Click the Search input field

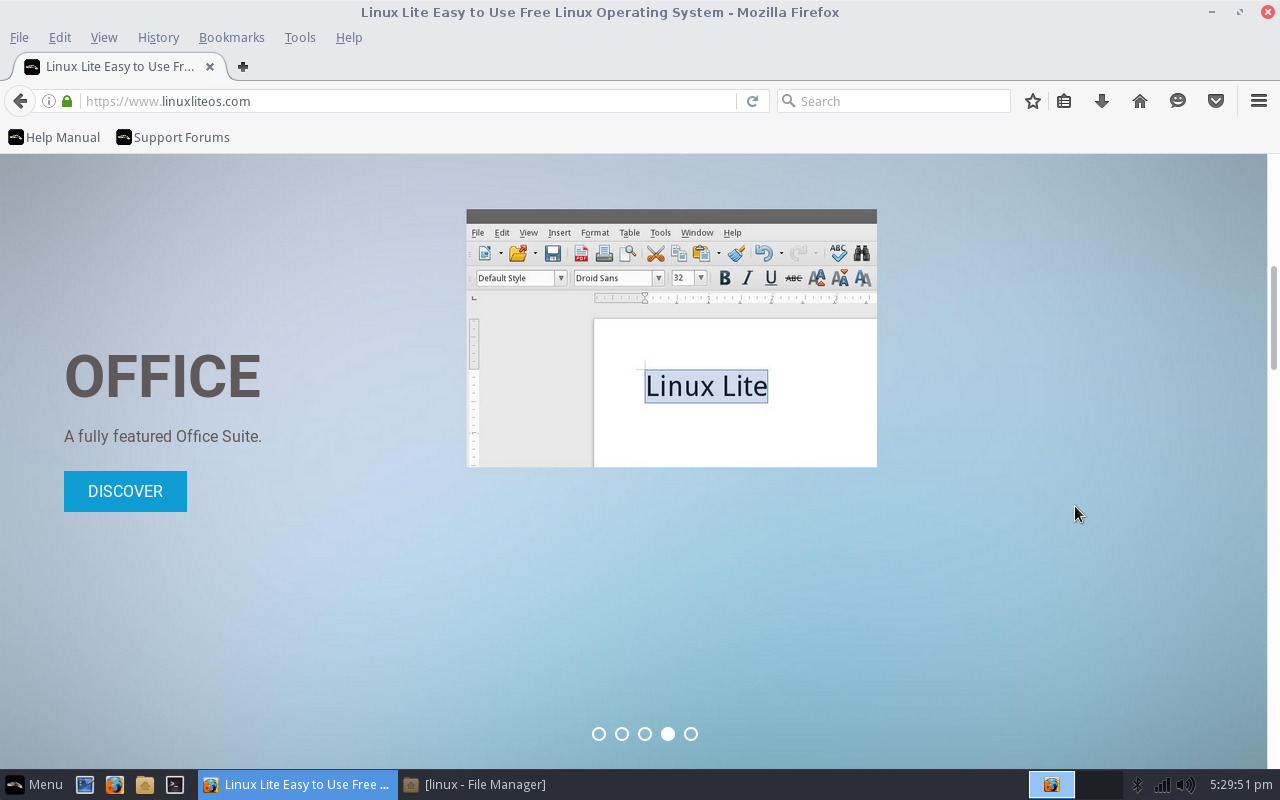(x=894, y=101)
